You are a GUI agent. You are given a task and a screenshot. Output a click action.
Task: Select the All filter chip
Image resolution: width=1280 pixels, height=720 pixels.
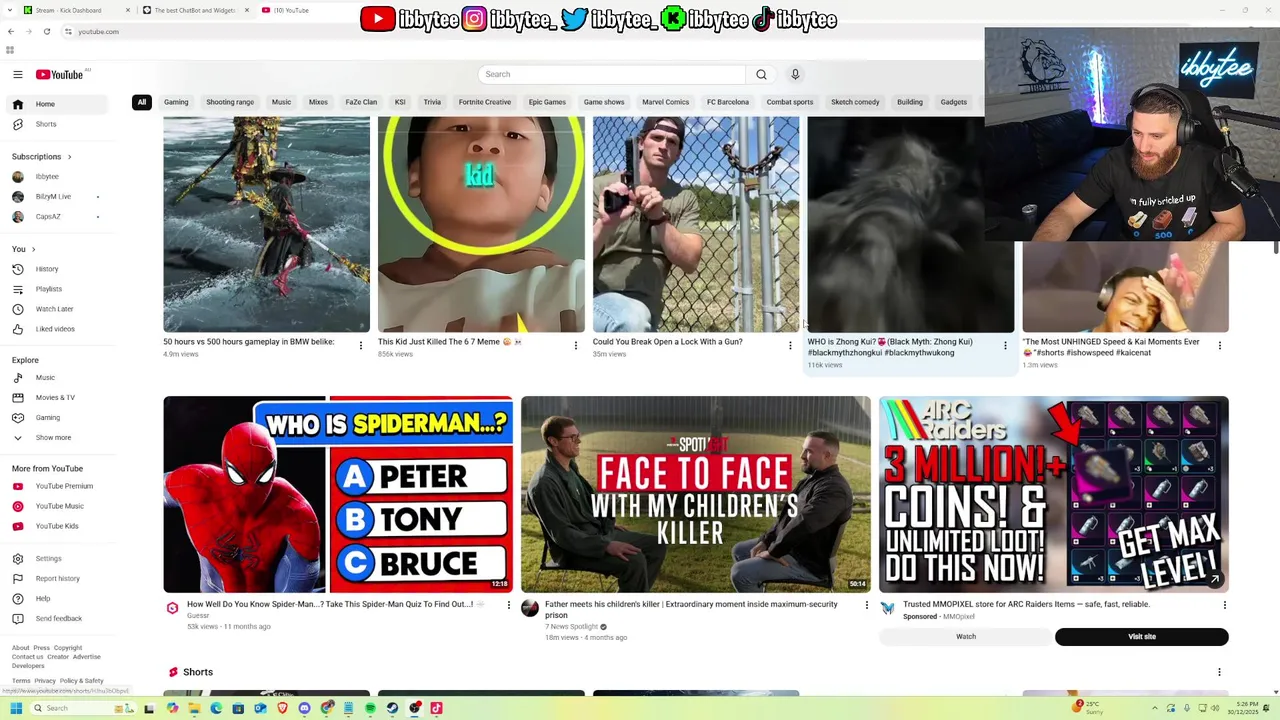[x=142, y=102]
